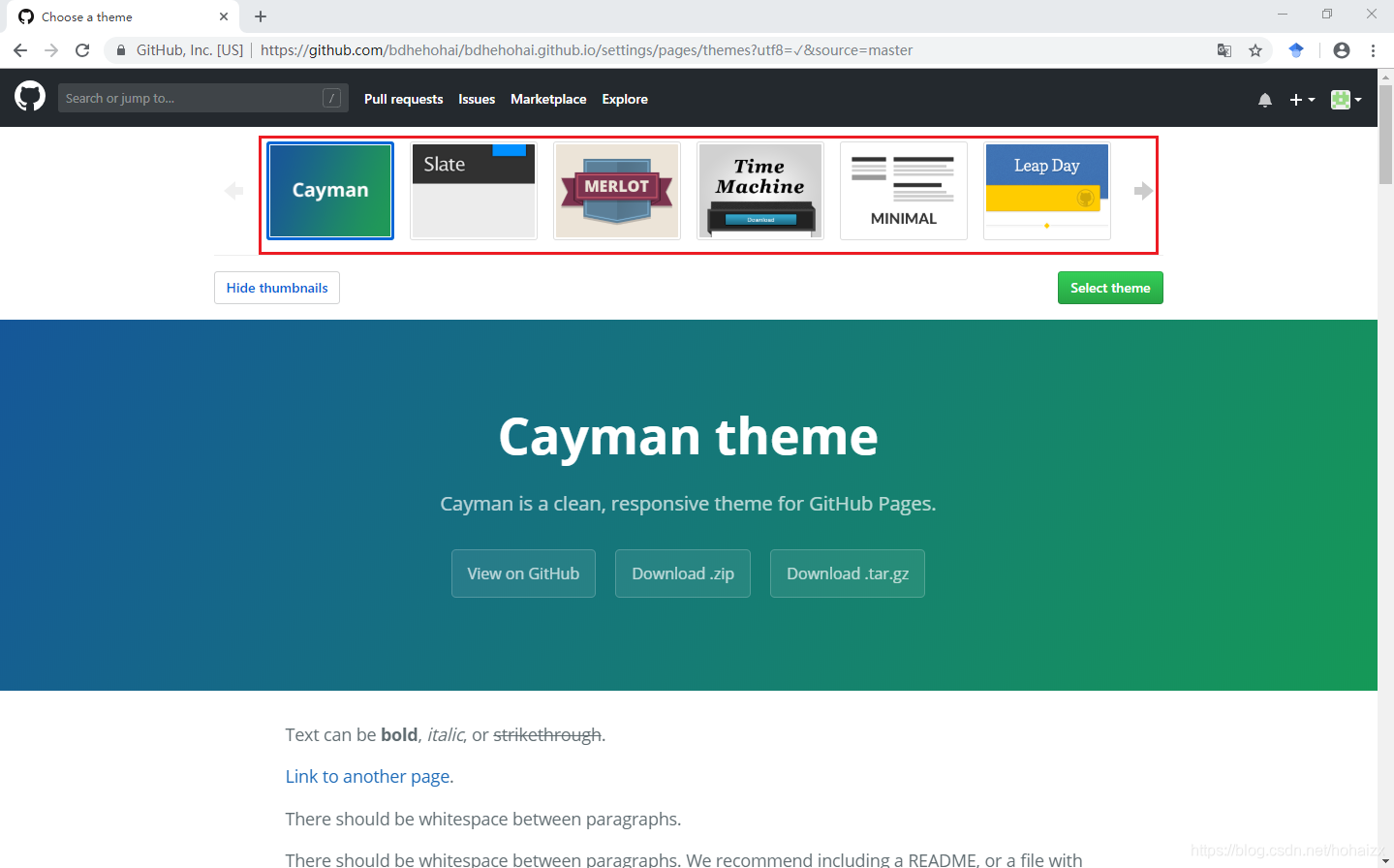The image size is (1394, 868).
Task: Focus the Search or jump to field
Action: [x=203, y=98]
